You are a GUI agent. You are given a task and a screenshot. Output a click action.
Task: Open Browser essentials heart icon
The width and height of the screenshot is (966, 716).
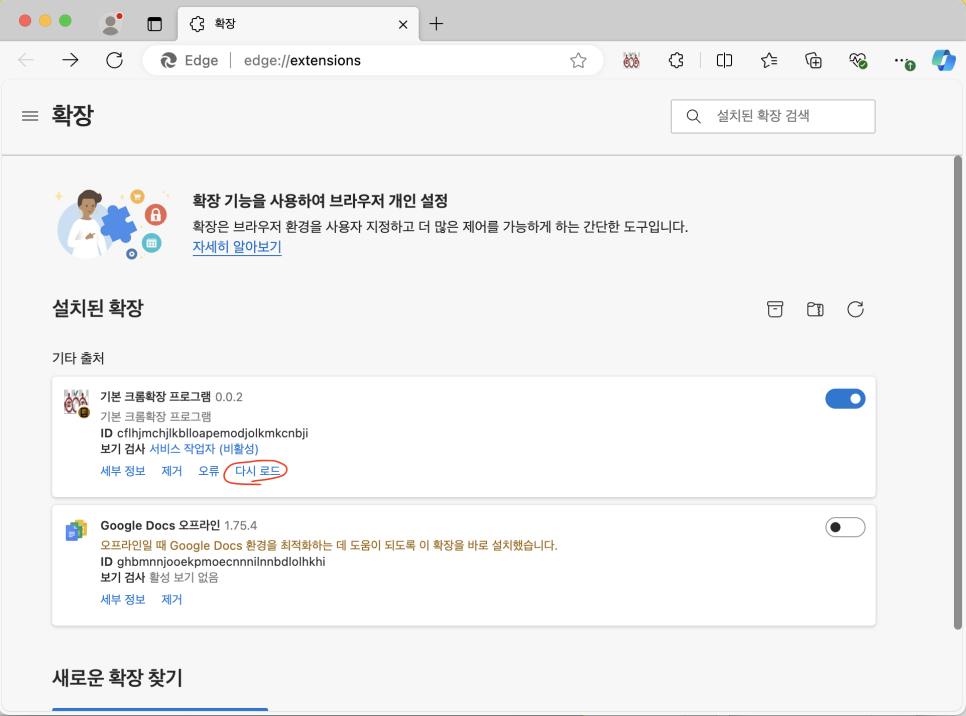point(858,60)
